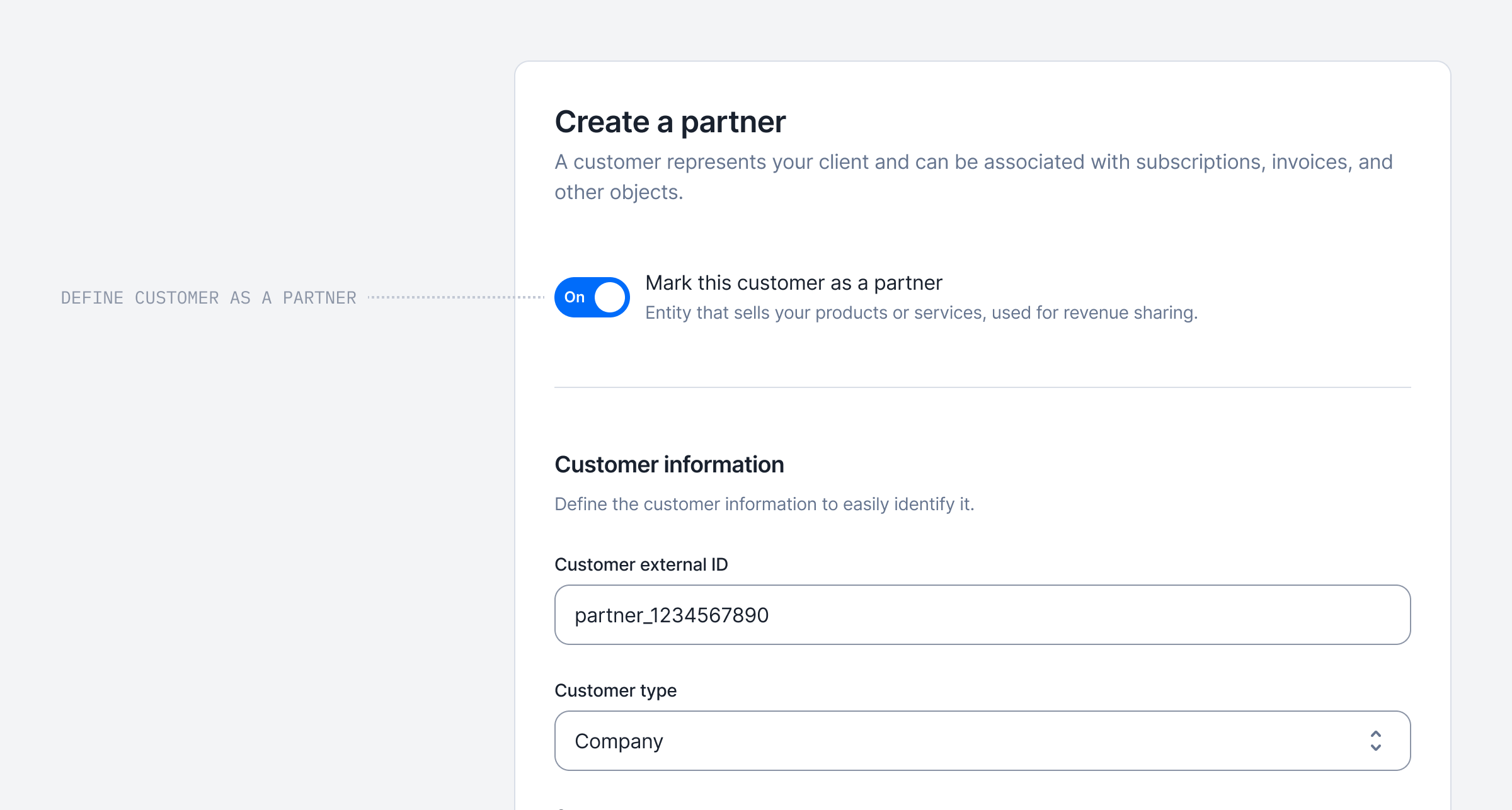The image size is (1512, 810).
Task: Click the 'Customer external ID' field label
Action: [x=641, y=564]
